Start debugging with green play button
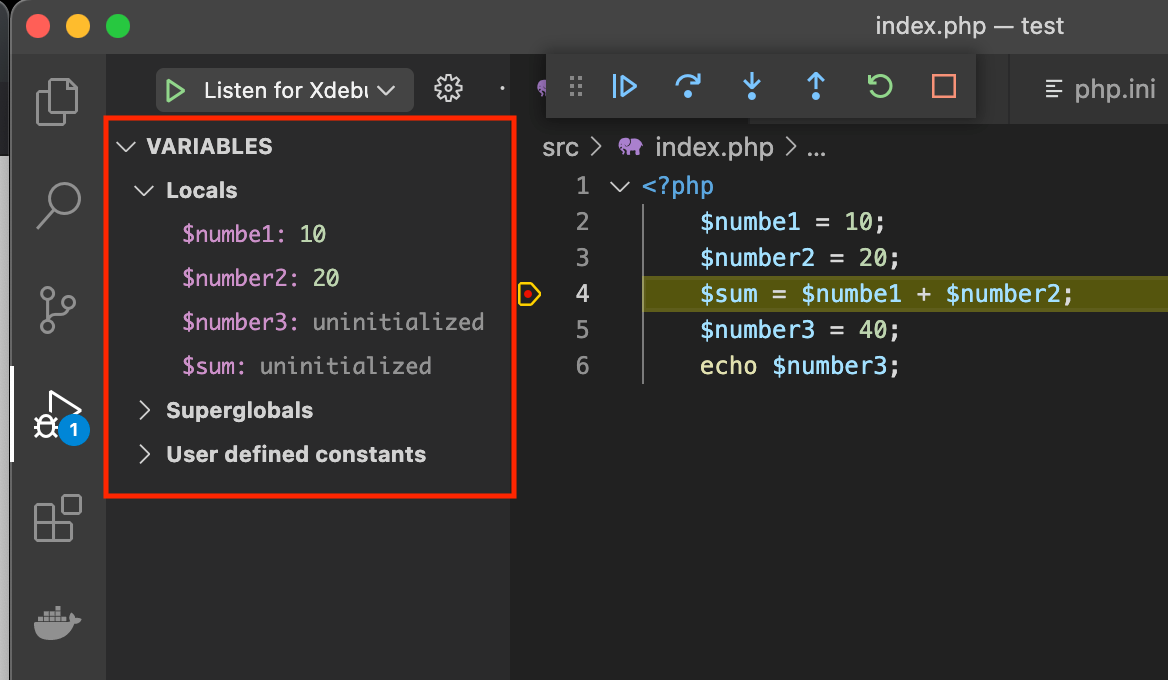This screenshot has width=1168, height=680. click(x=176, y=91)
